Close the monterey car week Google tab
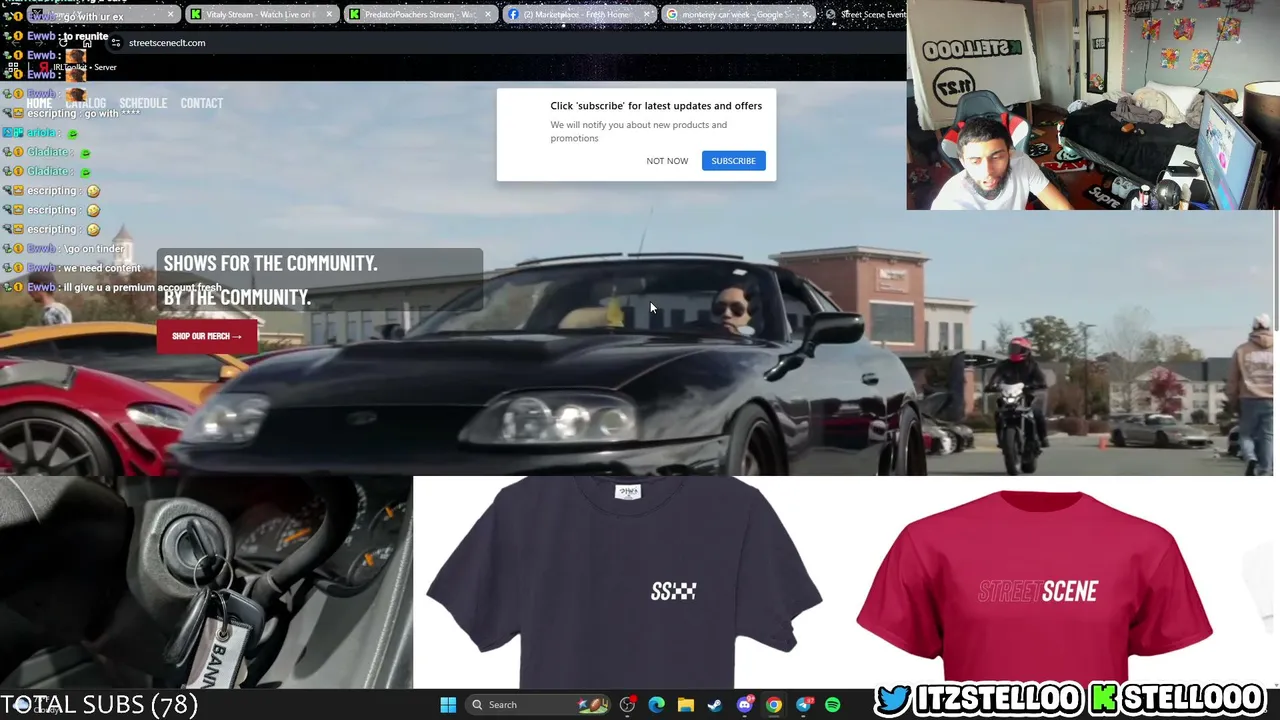Screen dimensions: 1280x720 pyautogui.click(x=806, y=15)
